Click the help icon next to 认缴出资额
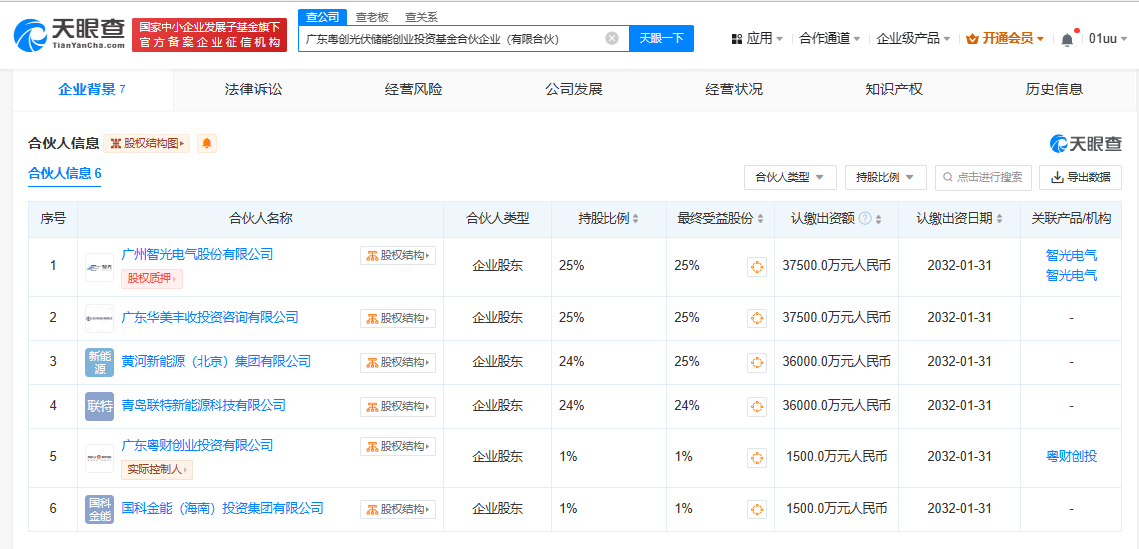Image resolution: width=1139 pixels, height=549 pixels. pos(864,219)
